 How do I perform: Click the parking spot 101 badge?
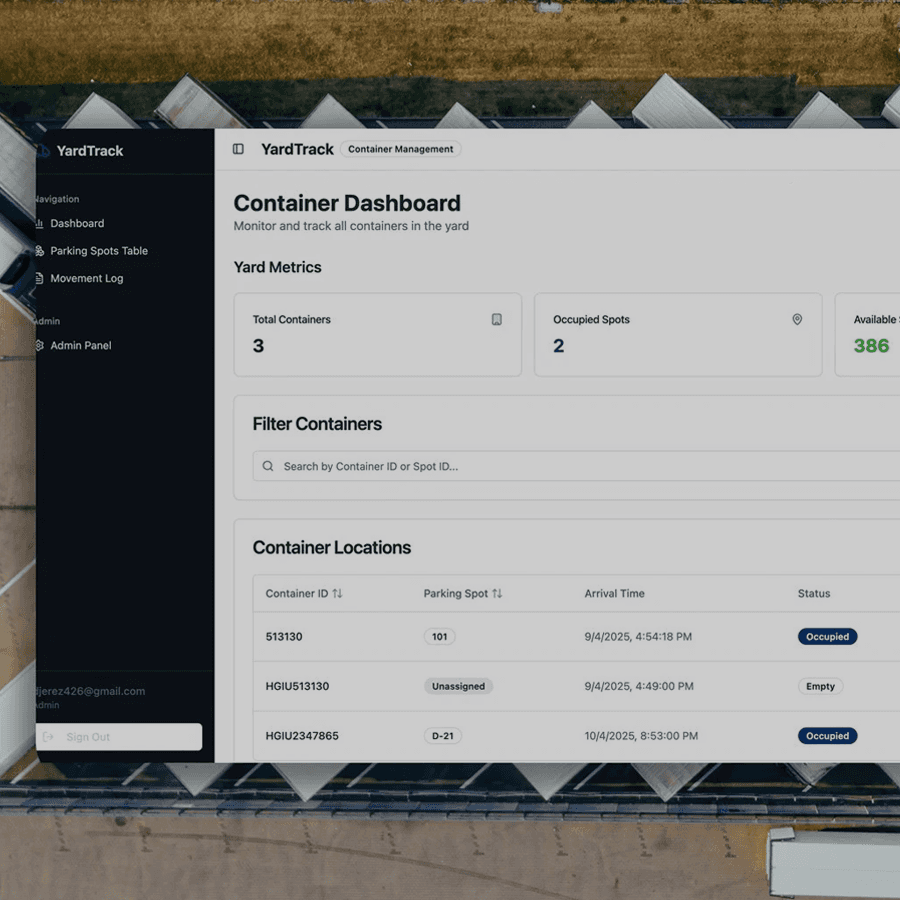point(440,637)
